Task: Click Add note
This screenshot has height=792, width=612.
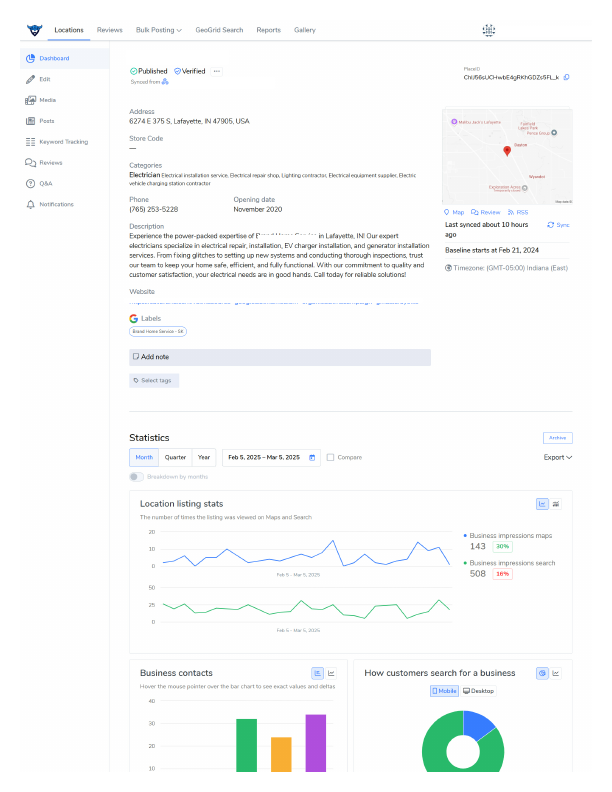Action: [280, 357]
